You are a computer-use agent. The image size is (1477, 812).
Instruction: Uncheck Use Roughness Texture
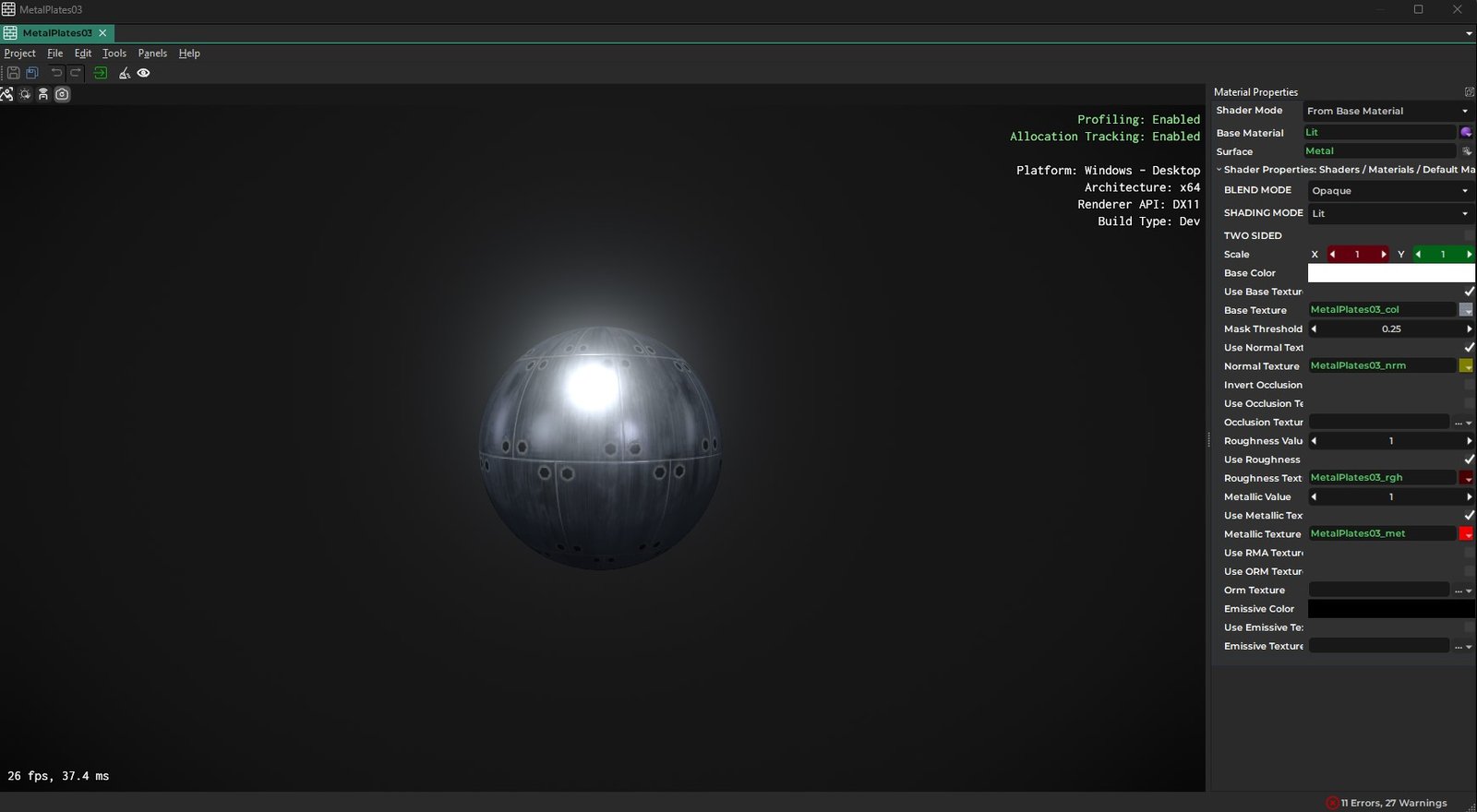(1470, 460)
